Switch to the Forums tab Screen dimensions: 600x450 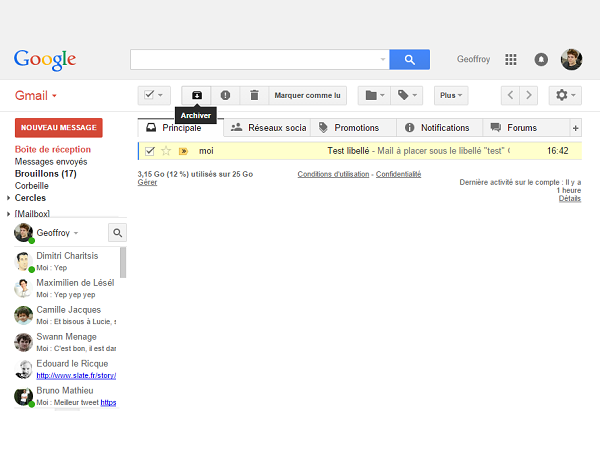tap(526, 127)
